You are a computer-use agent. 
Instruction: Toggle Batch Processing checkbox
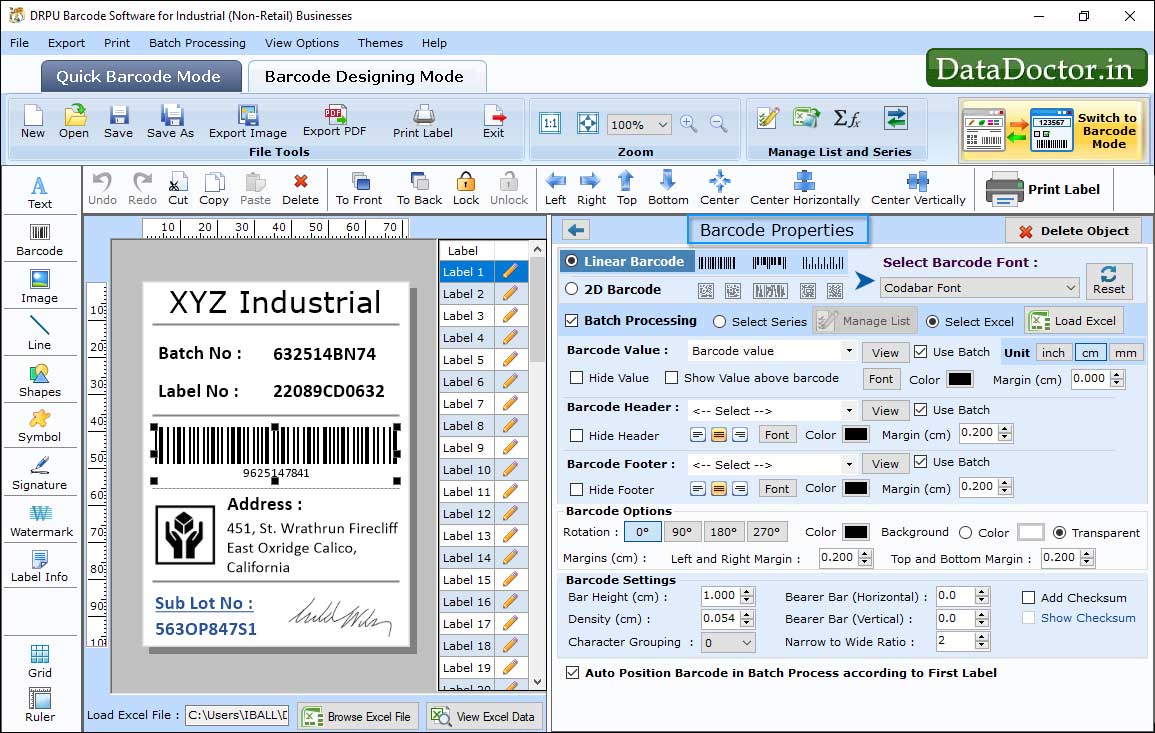[x=572, y=320]
